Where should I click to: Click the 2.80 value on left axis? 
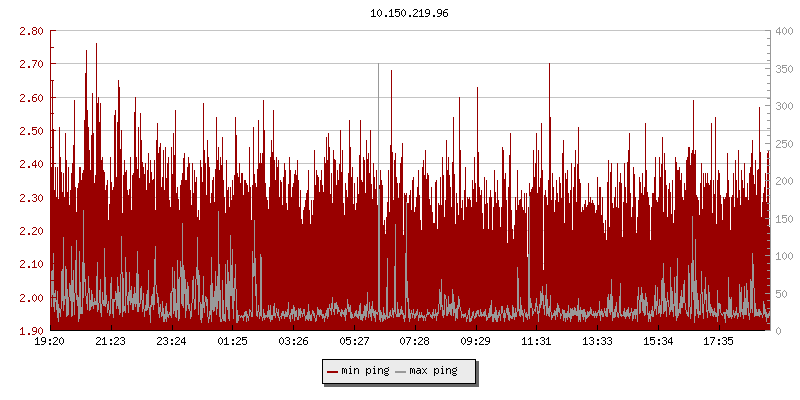(x=30, y=31)
